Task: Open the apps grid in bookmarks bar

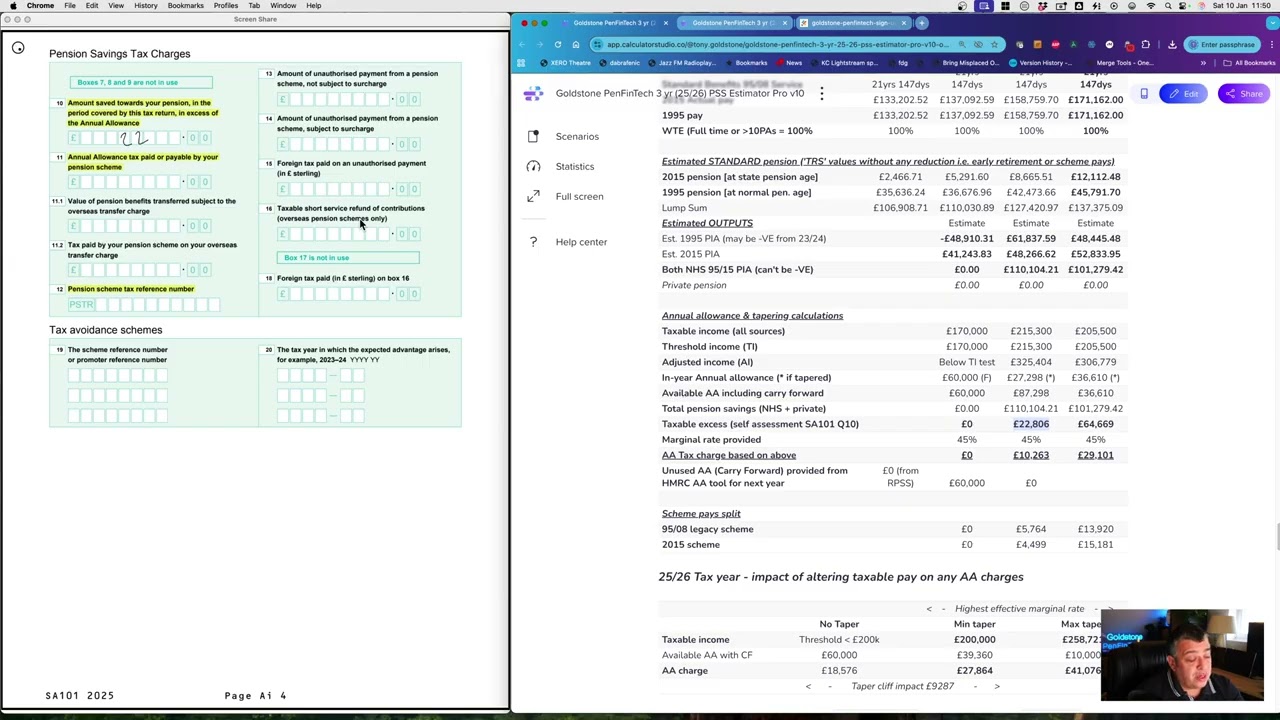Action: [x=521, y=63]
